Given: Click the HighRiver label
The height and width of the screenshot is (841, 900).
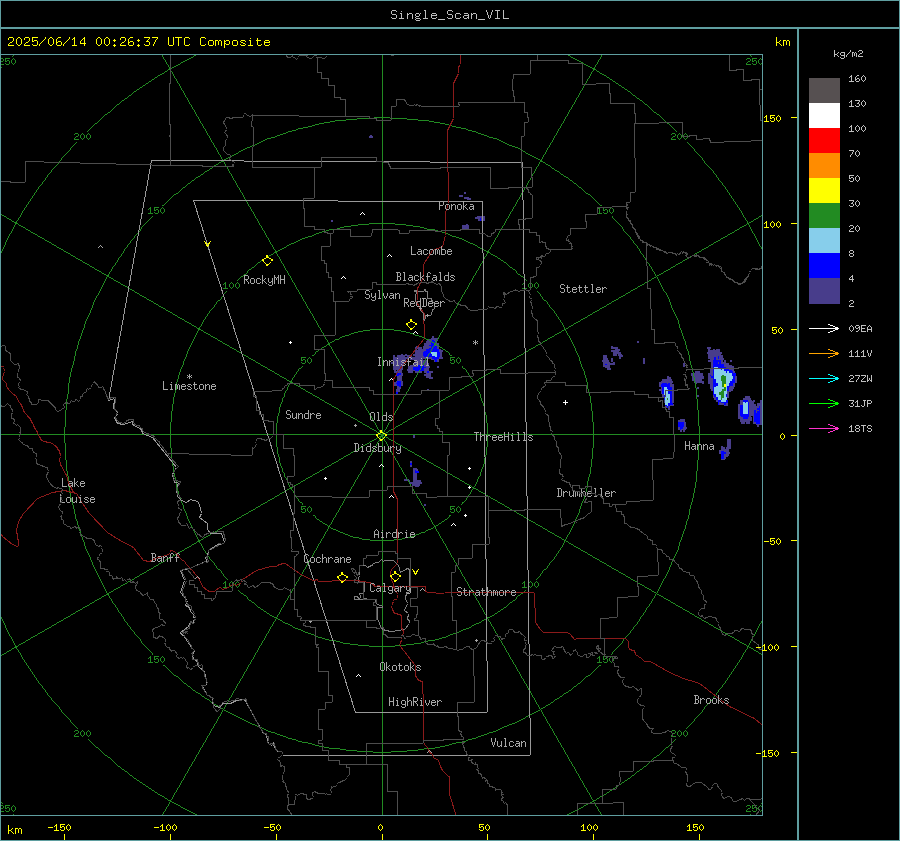Looking at the screenshot, I should [415, 702].
